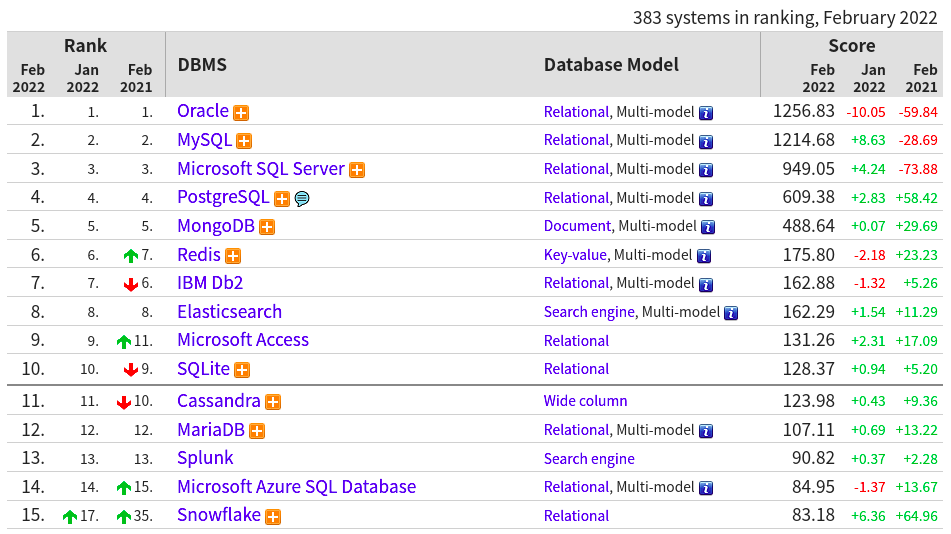Click the info icon in the Redis row
The width and height of the screenshot is (951, 534).
[704, 256]
